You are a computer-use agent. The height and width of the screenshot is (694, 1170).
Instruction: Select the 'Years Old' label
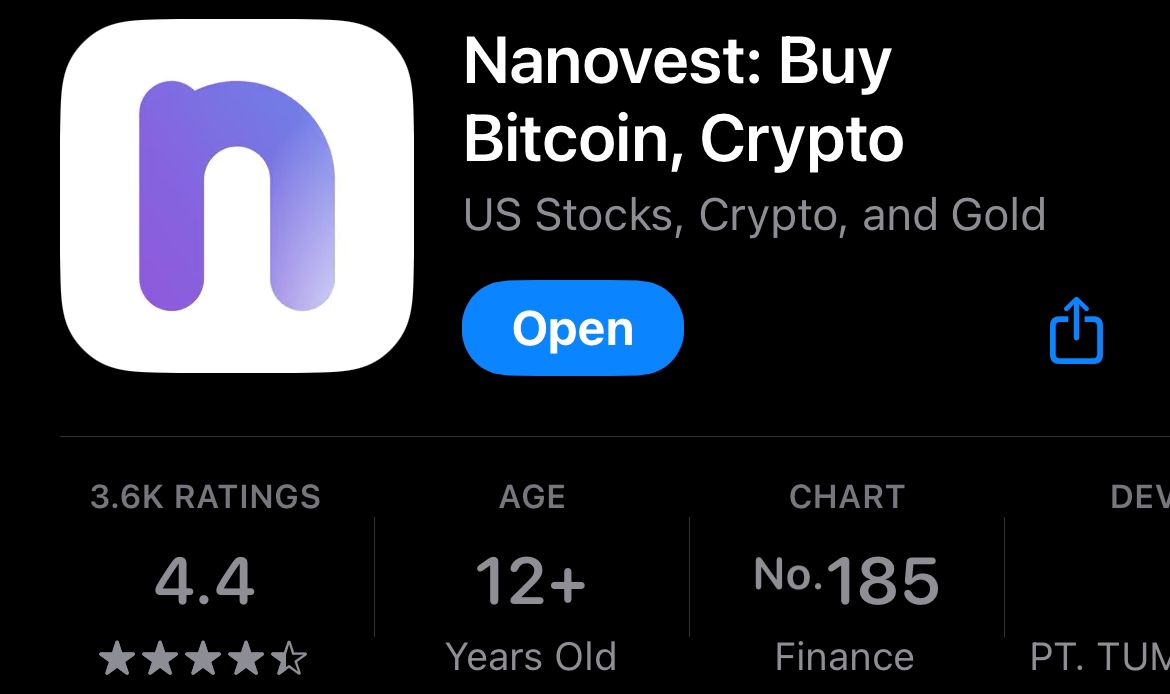pos(532,657)
